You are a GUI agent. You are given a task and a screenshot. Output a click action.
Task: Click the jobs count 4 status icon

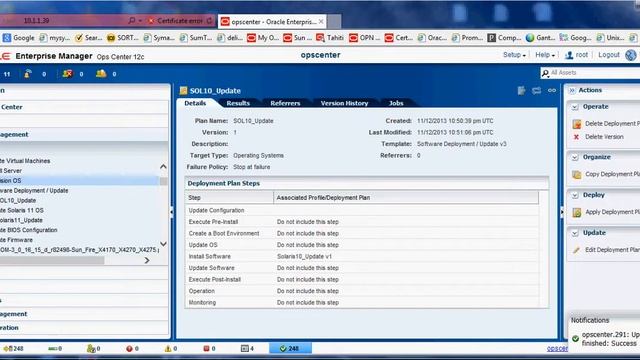247,348
